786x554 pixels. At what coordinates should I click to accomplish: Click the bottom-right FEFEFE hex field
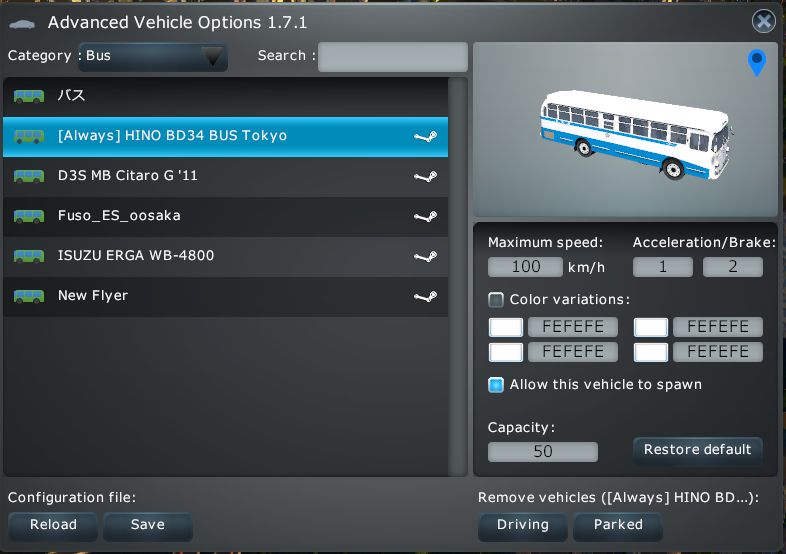(718, 352)
